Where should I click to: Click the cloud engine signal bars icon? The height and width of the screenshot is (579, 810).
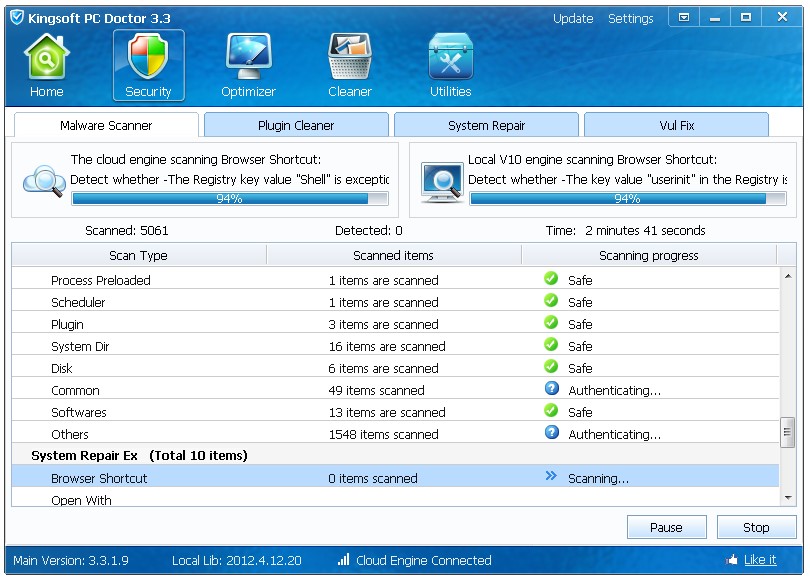[344, 559]
